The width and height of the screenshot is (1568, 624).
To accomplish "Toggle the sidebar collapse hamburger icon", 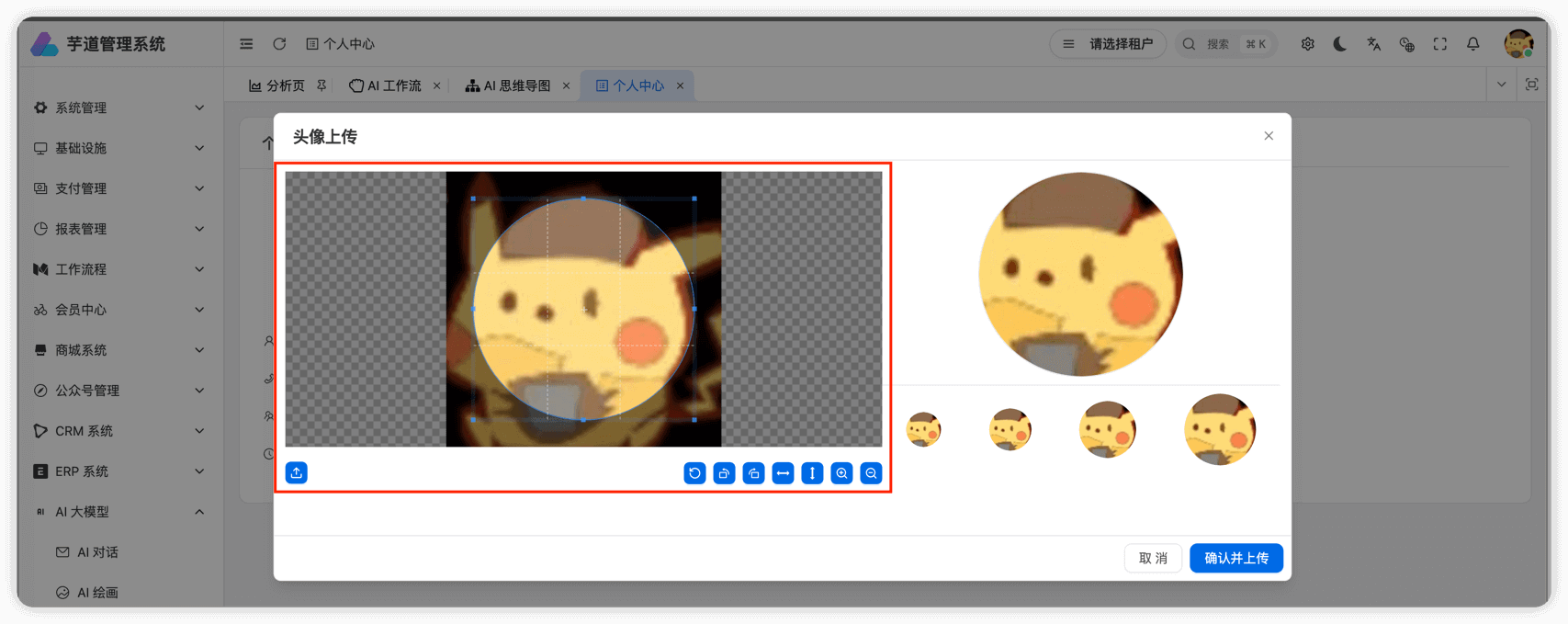I will [x=246, y=44].
